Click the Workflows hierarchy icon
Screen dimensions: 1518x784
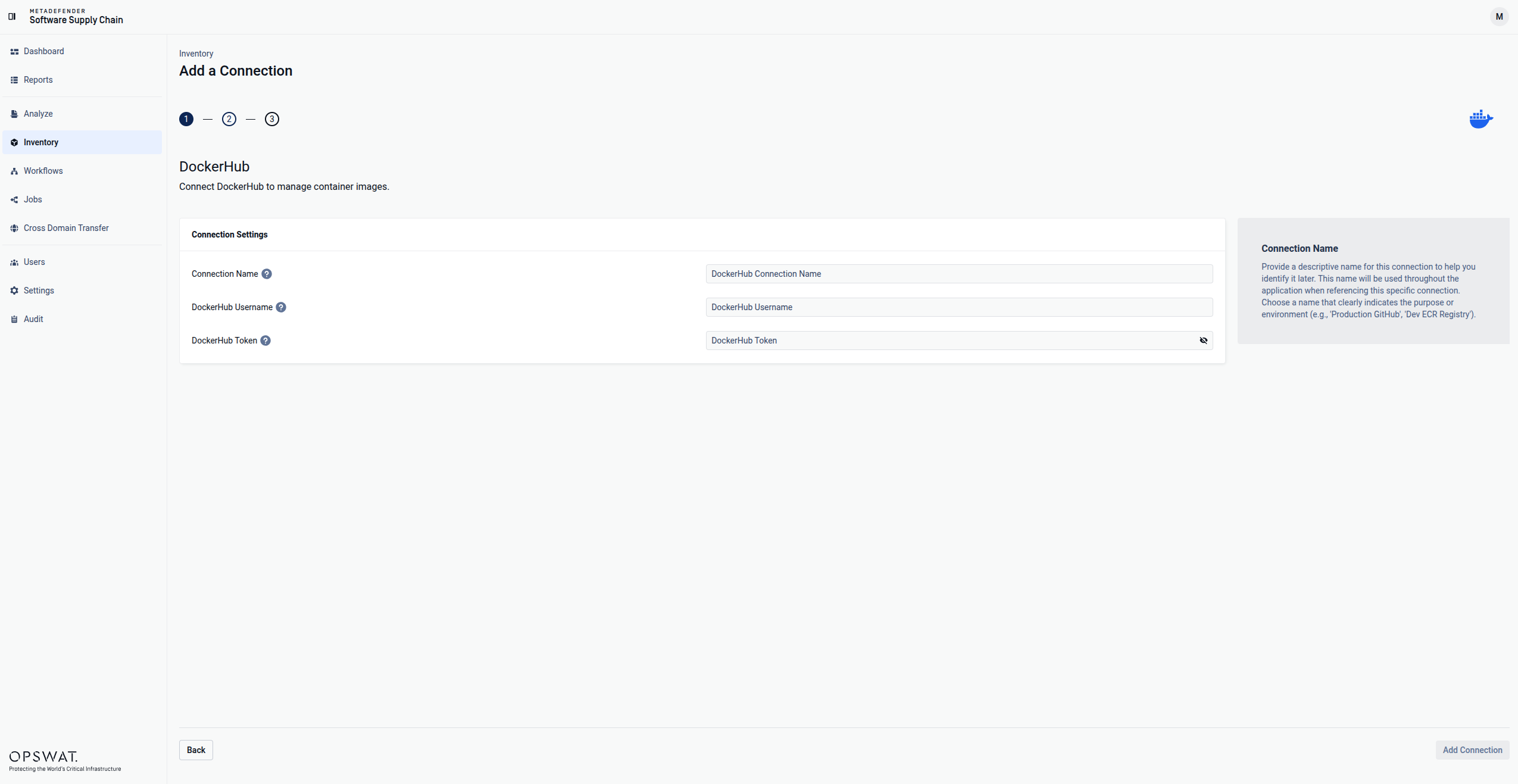pos(14,171)
